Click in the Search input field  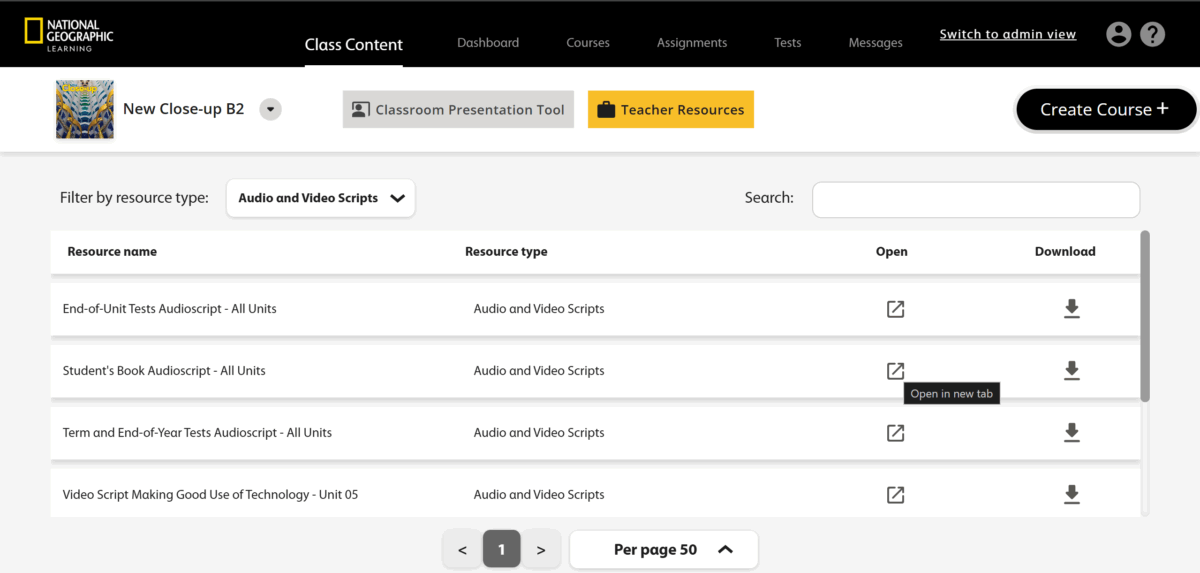(x=975, y=199)
